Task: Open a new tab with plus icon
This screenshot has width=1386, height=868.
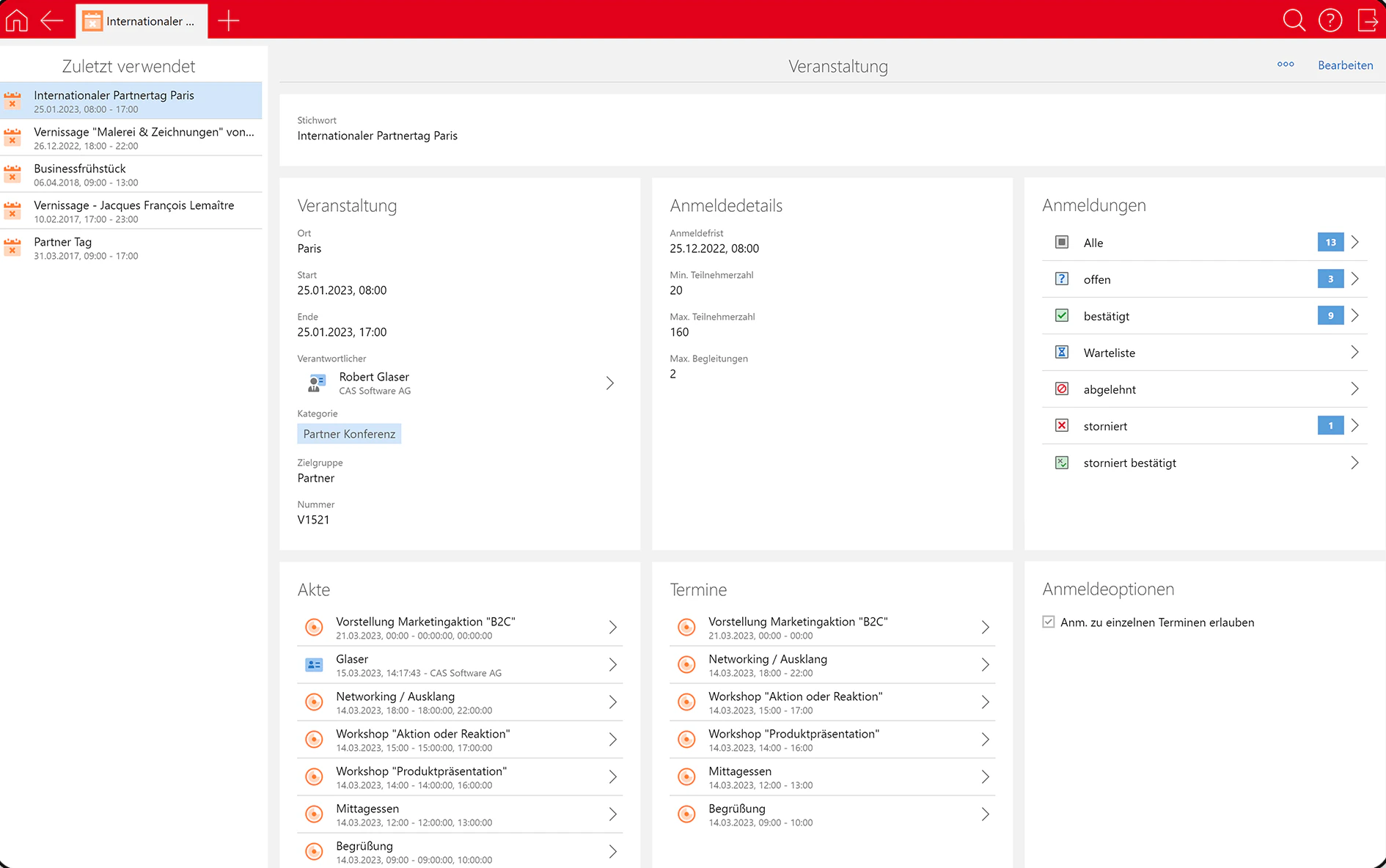Action: pos(229,21)
